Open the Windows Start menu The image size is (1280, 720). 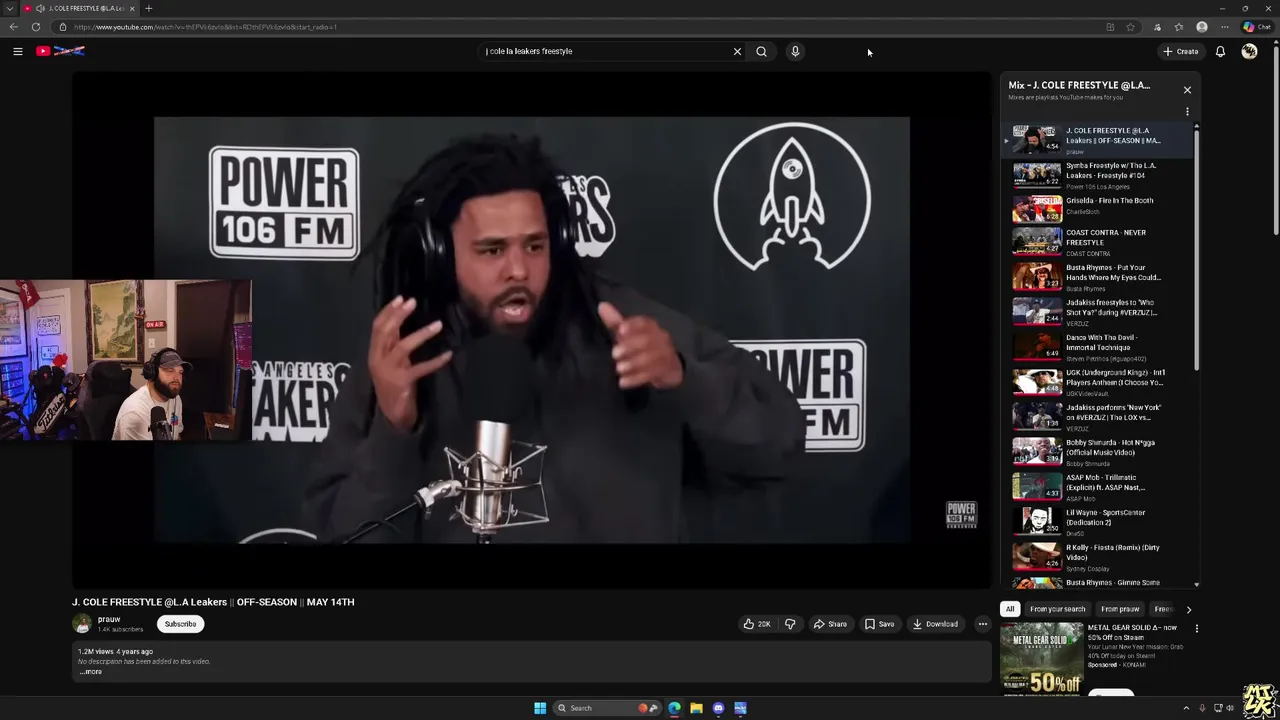click(x=540, y=708)
